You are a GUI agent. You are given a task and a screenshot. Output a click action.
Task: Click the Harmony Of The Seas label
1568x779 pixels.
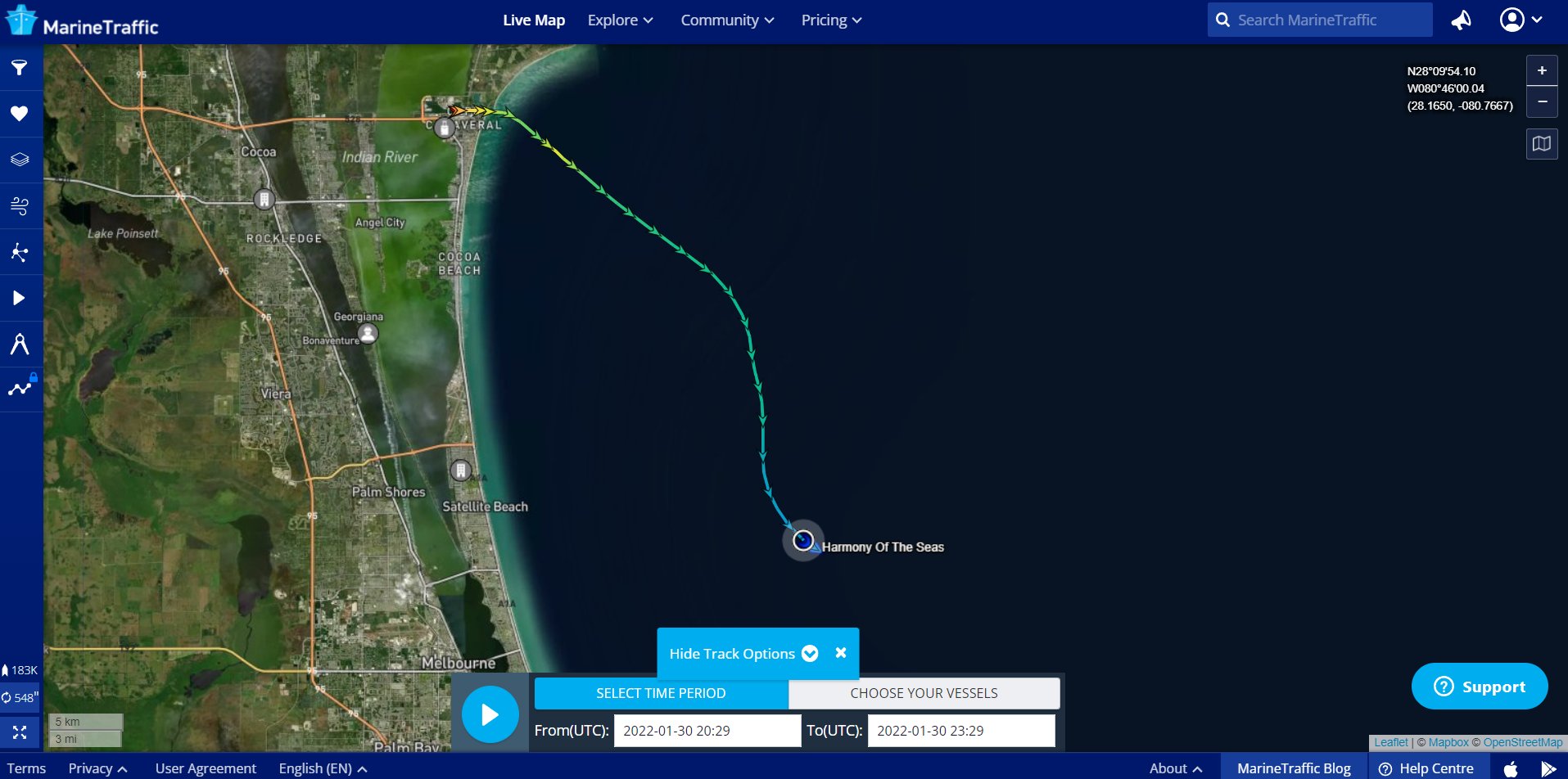(x=883, y=547)
